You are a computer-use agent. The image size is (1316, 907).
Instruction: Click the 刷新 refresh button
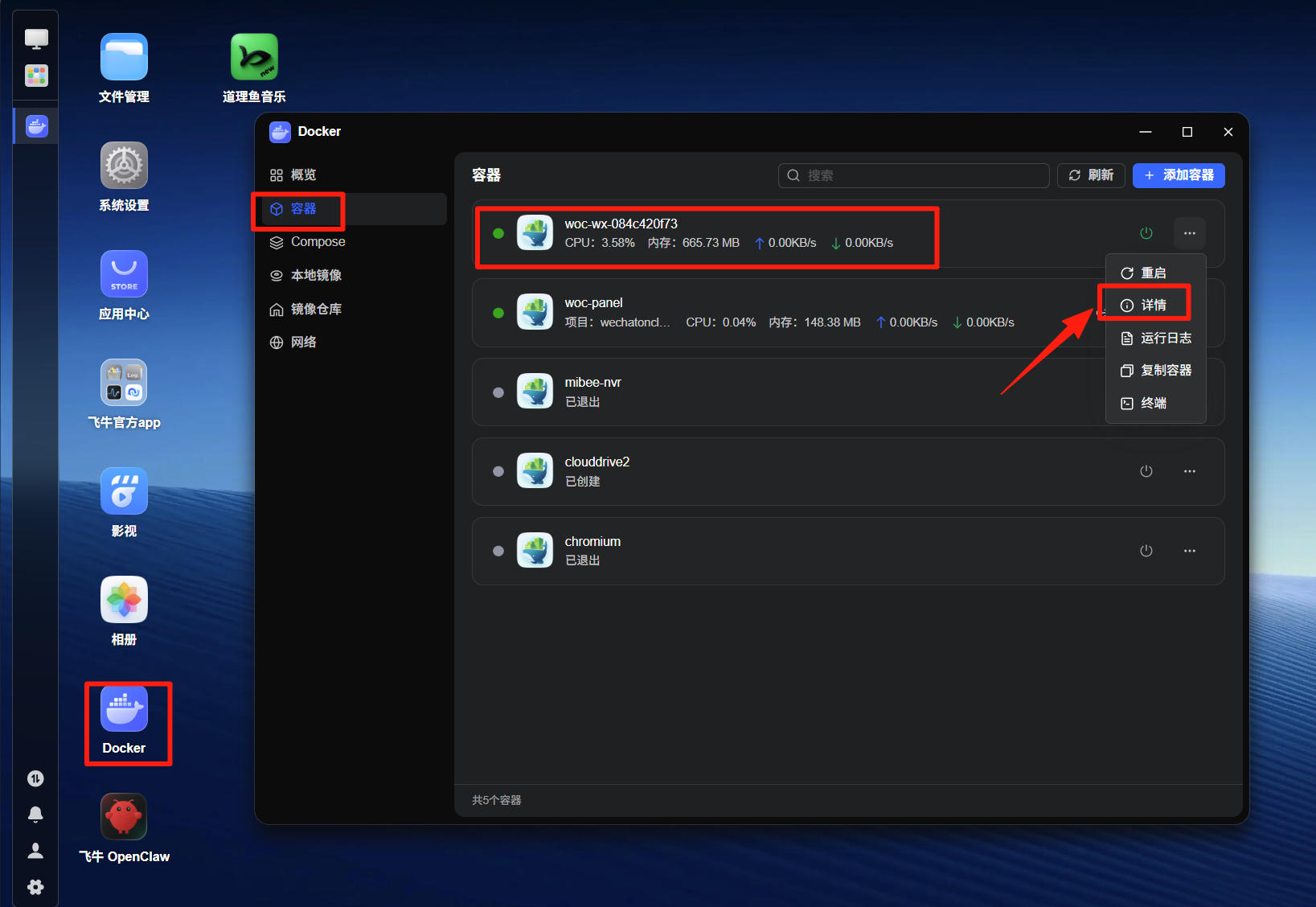(1091, 175)
